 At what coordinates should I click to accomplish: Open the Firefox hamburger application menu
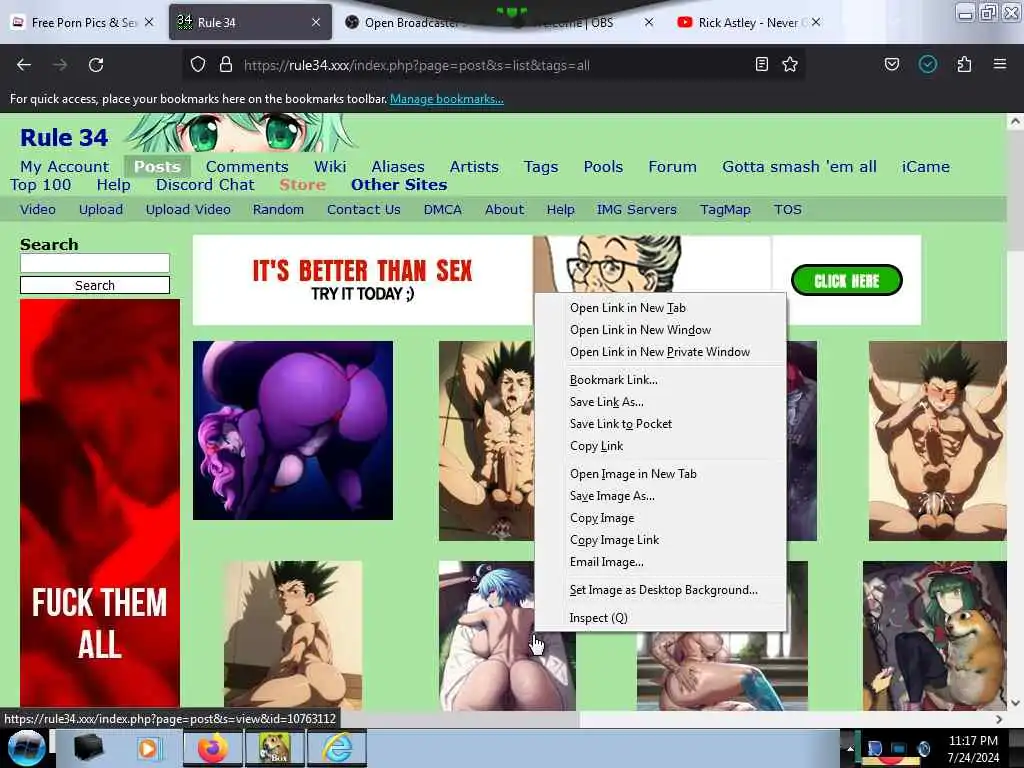pos(1000,64)
